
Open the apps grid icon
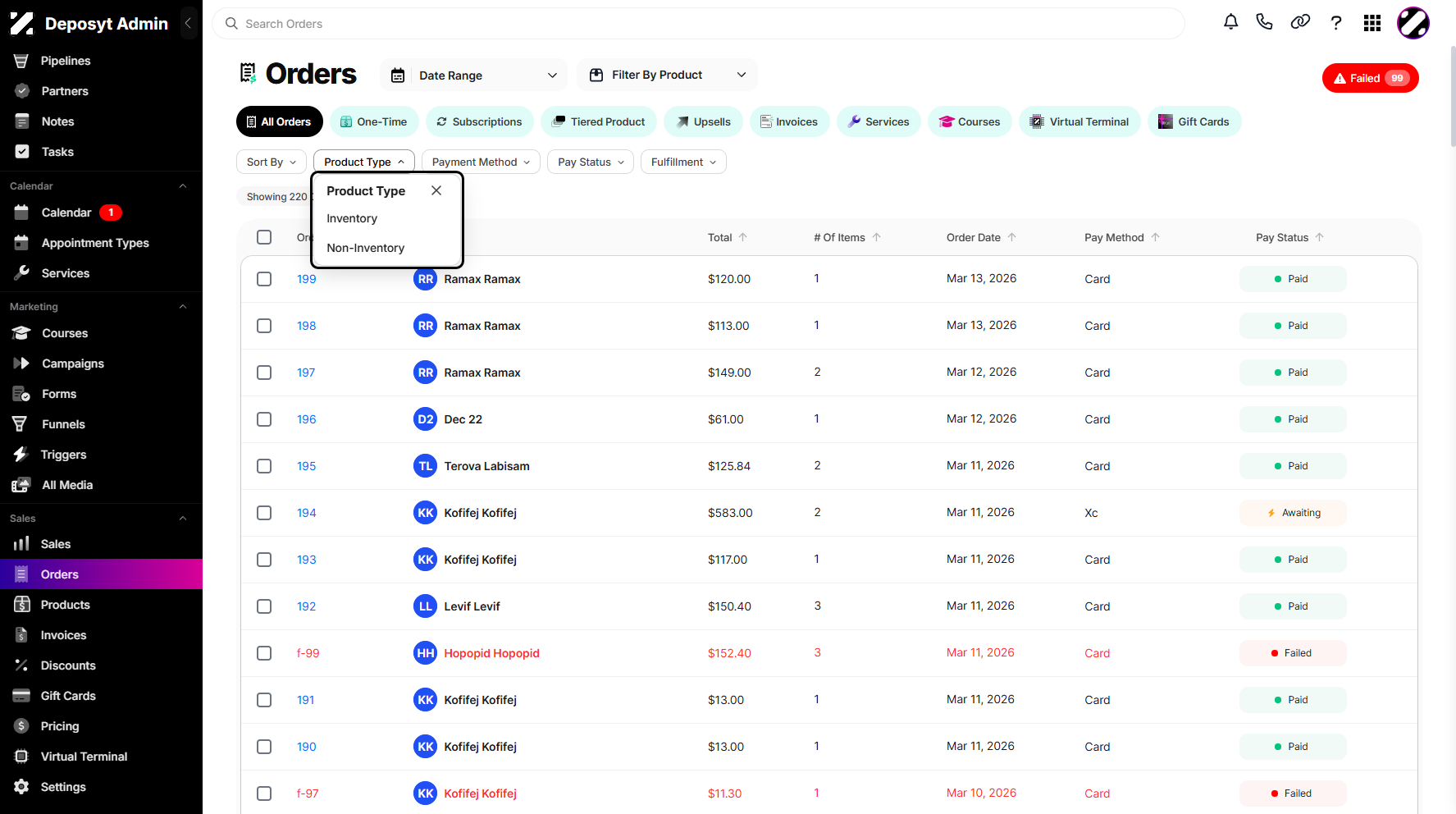tap(1372, 23)
